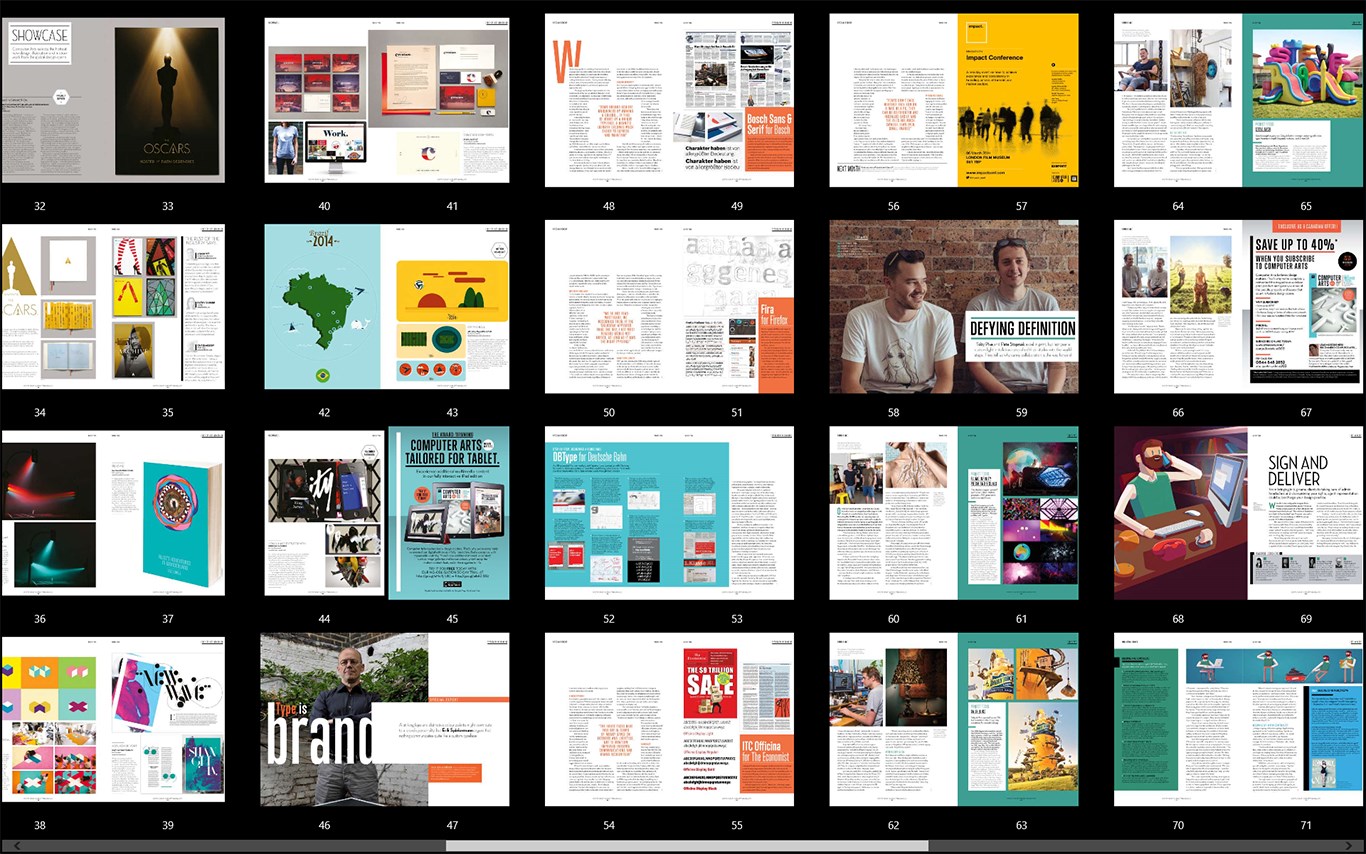Open the Impact Conference yellow page 57
Screen dimensions: 1366x854
(1018, 100)
